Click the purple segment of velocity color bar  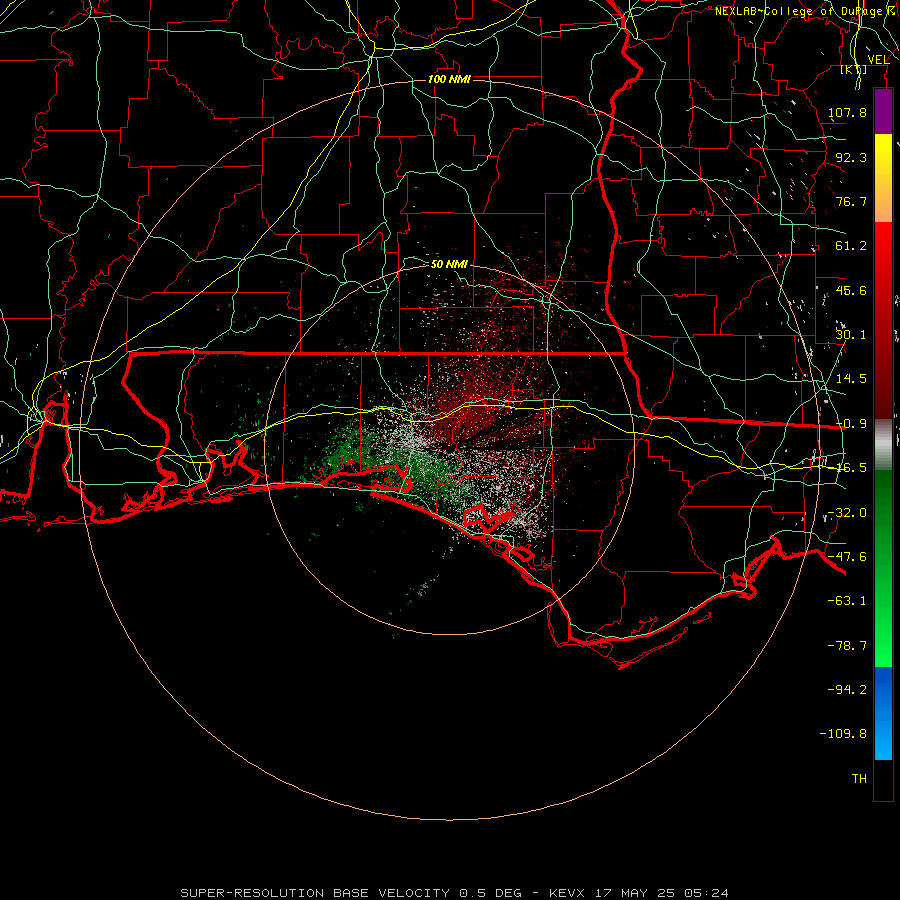[x=883, y=112]
